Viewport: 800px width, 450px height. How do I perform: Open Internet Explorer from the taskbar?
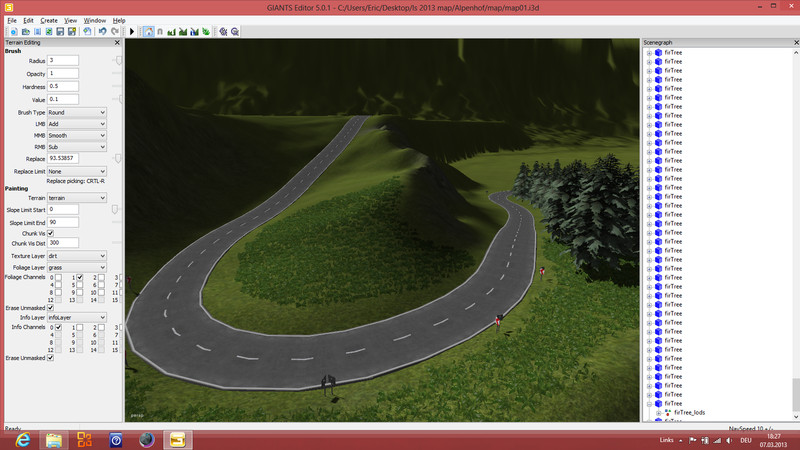pyautogui.click(x=23, y=440)
